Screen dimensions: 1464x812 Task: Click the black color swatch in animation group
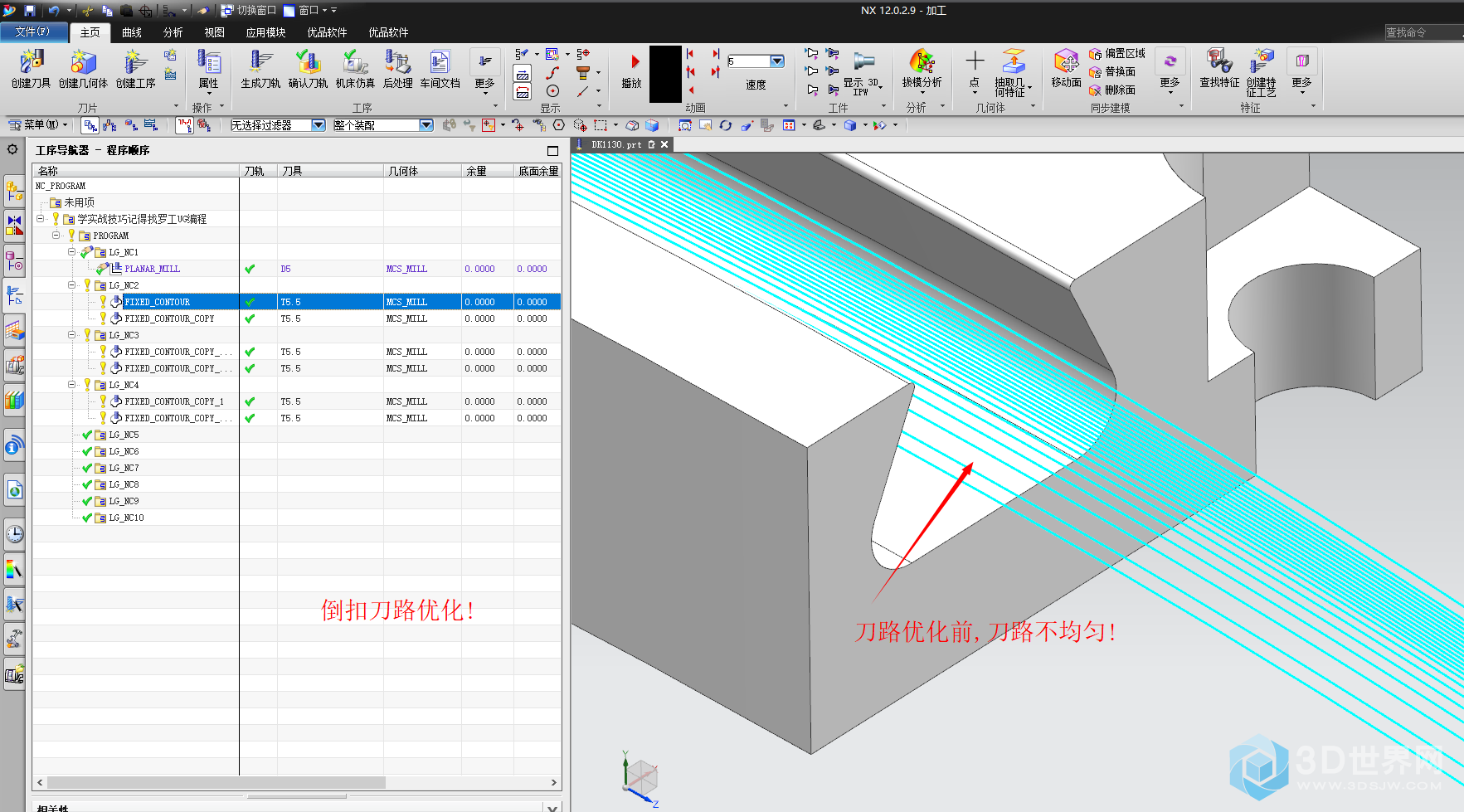tap(665, 74)
